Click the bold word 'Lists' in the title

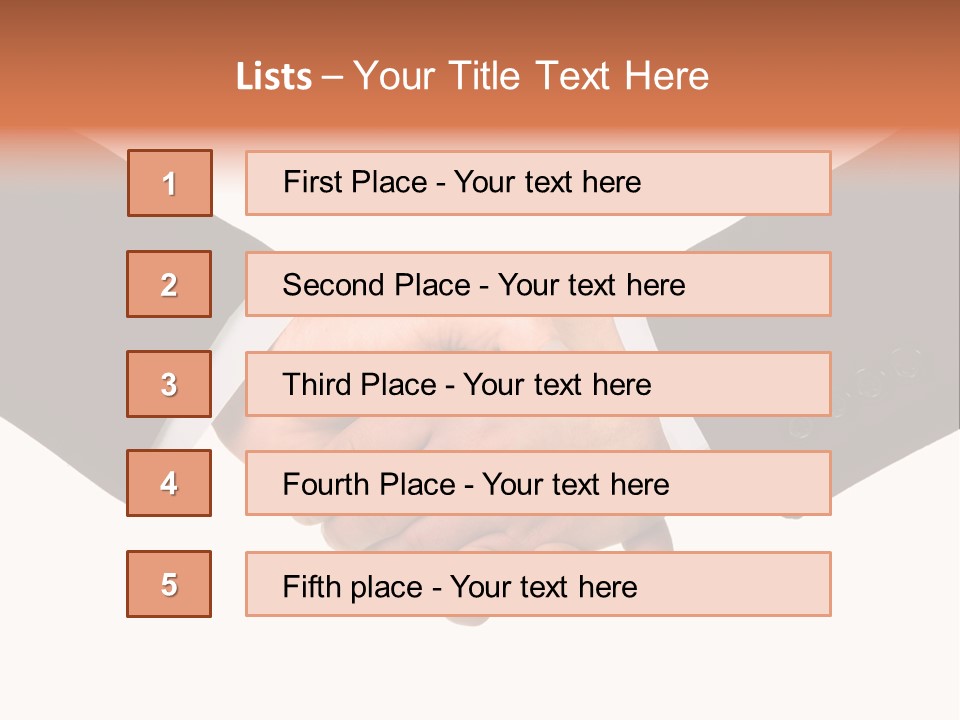click(x=274, y=77)
